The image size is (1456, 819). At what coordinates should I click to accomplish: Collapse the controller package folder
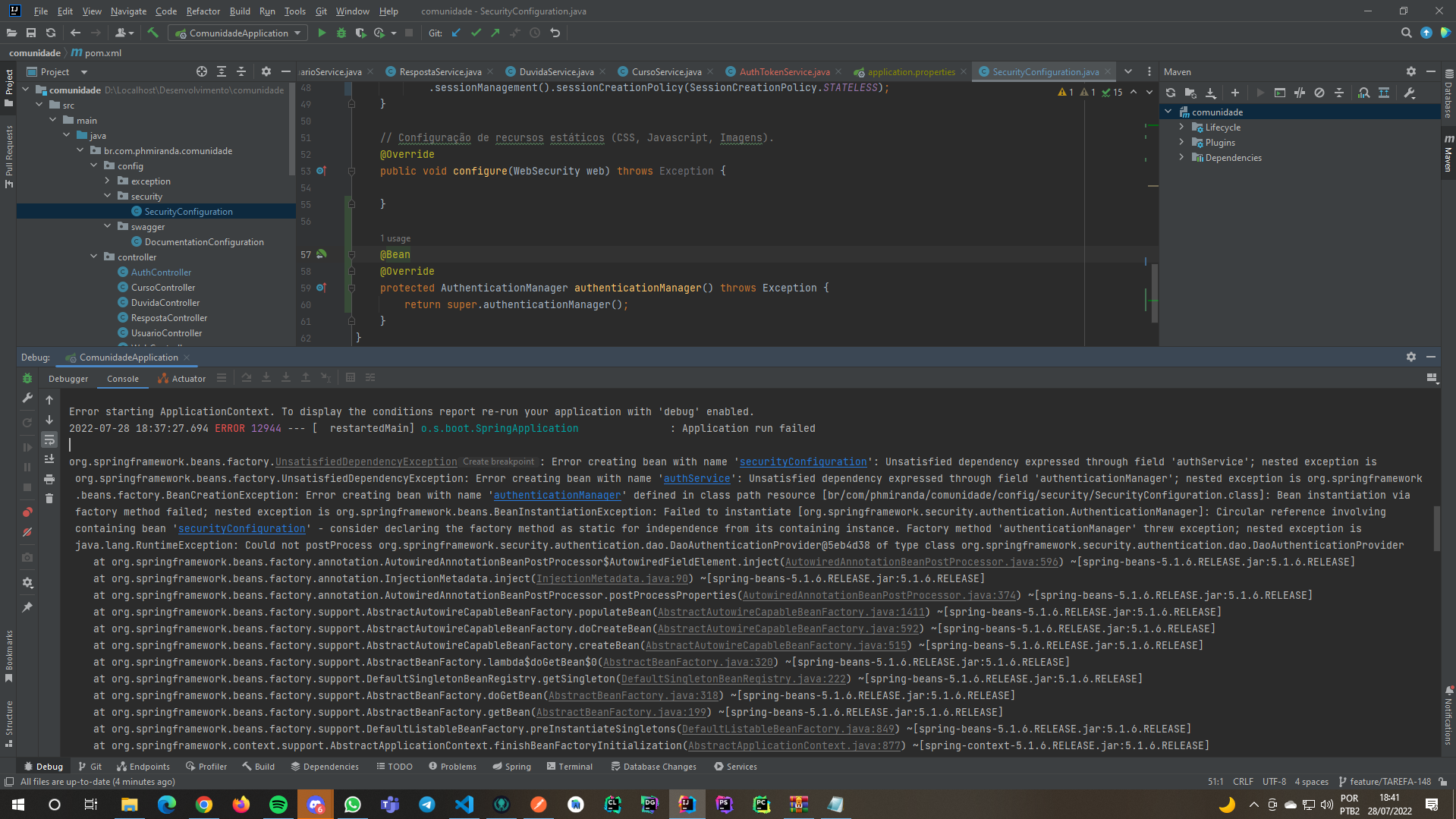click(94, 257)
